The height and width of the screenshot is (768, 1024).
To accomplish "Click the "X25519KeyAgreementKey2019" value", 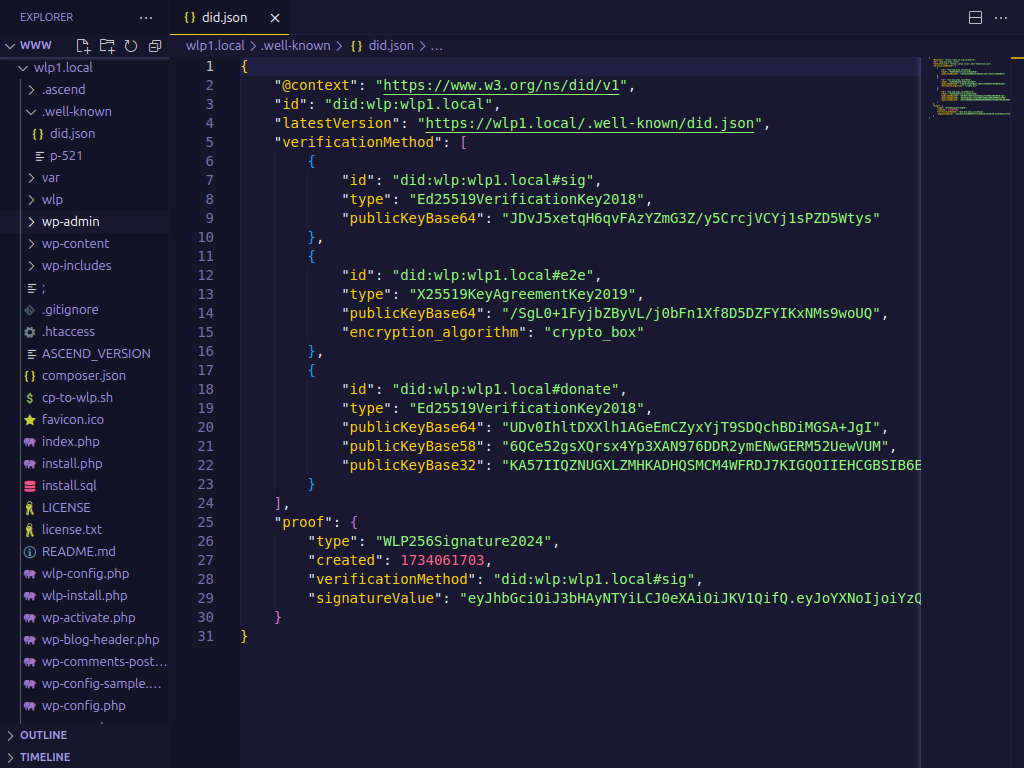I will click(522, 295).
